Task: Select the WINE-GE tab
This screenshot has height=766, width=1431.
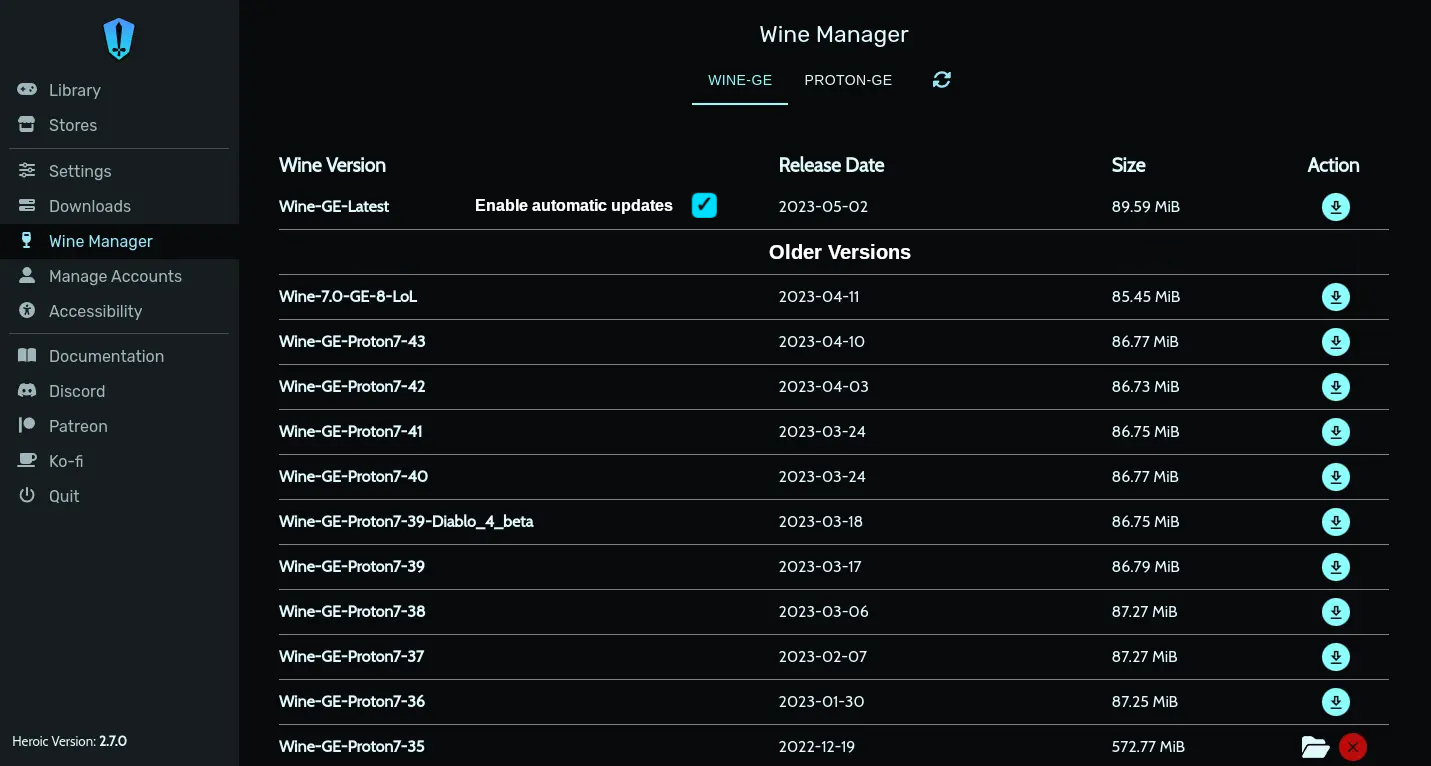Action: [x=739, y=80]
